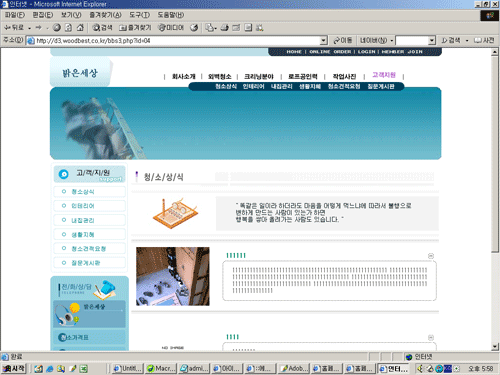Click the 이동 Go button
This screenshot has height=375, width=500.
[x=343, y=40]
